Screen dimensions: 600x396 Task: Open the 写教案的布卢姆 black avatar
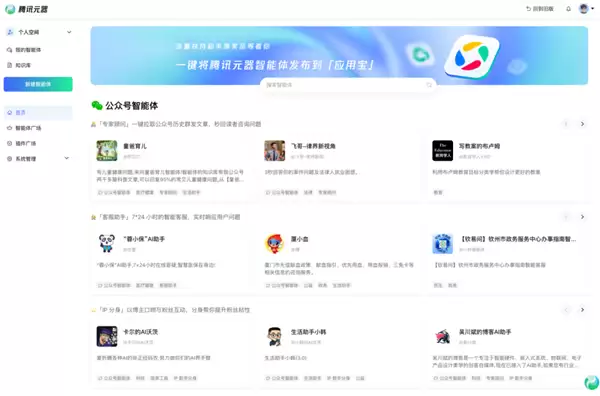point(443,151)
